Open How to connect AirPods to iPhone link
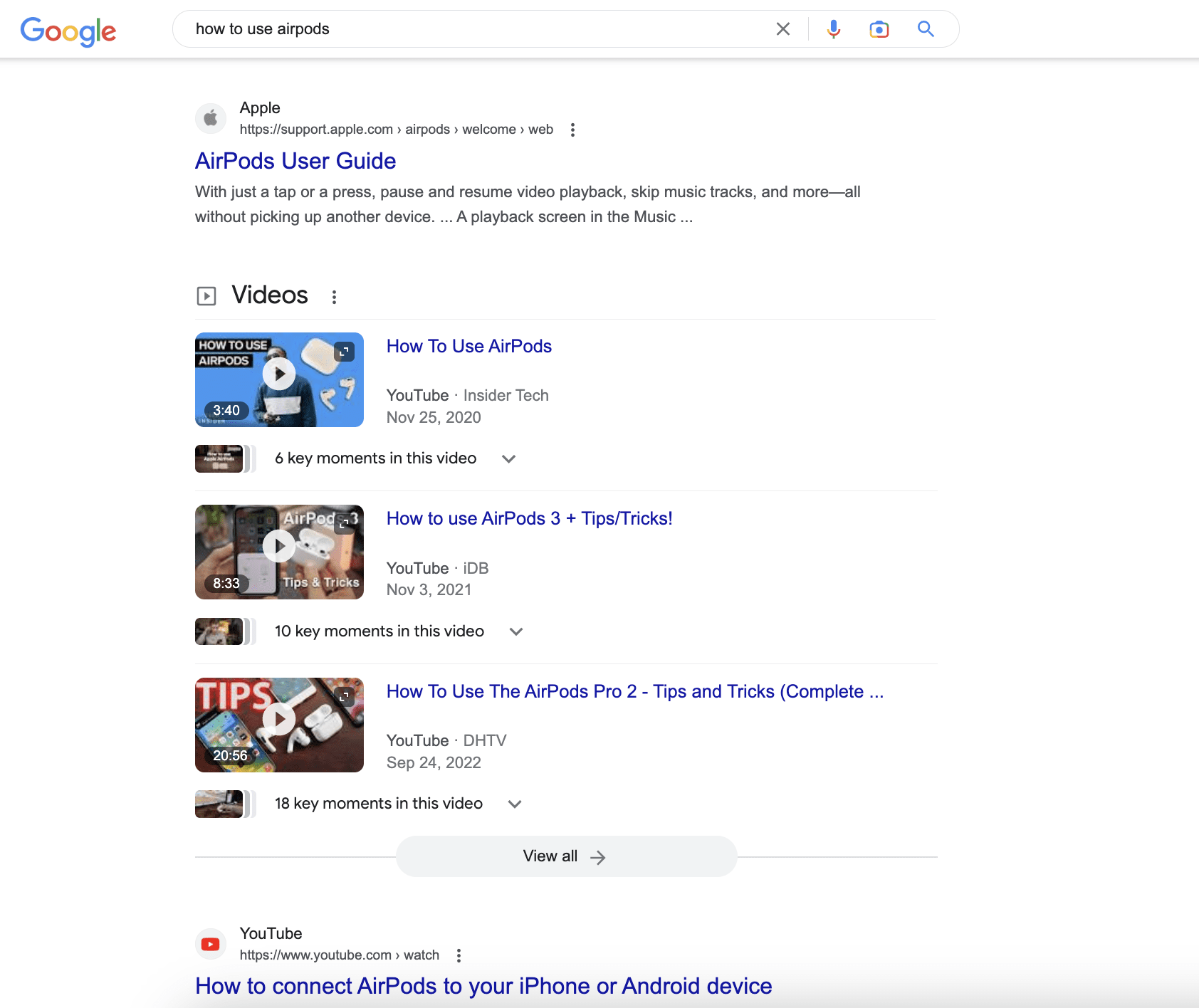This screenshot has height=1008, width=1199. (x=483, y=986)
